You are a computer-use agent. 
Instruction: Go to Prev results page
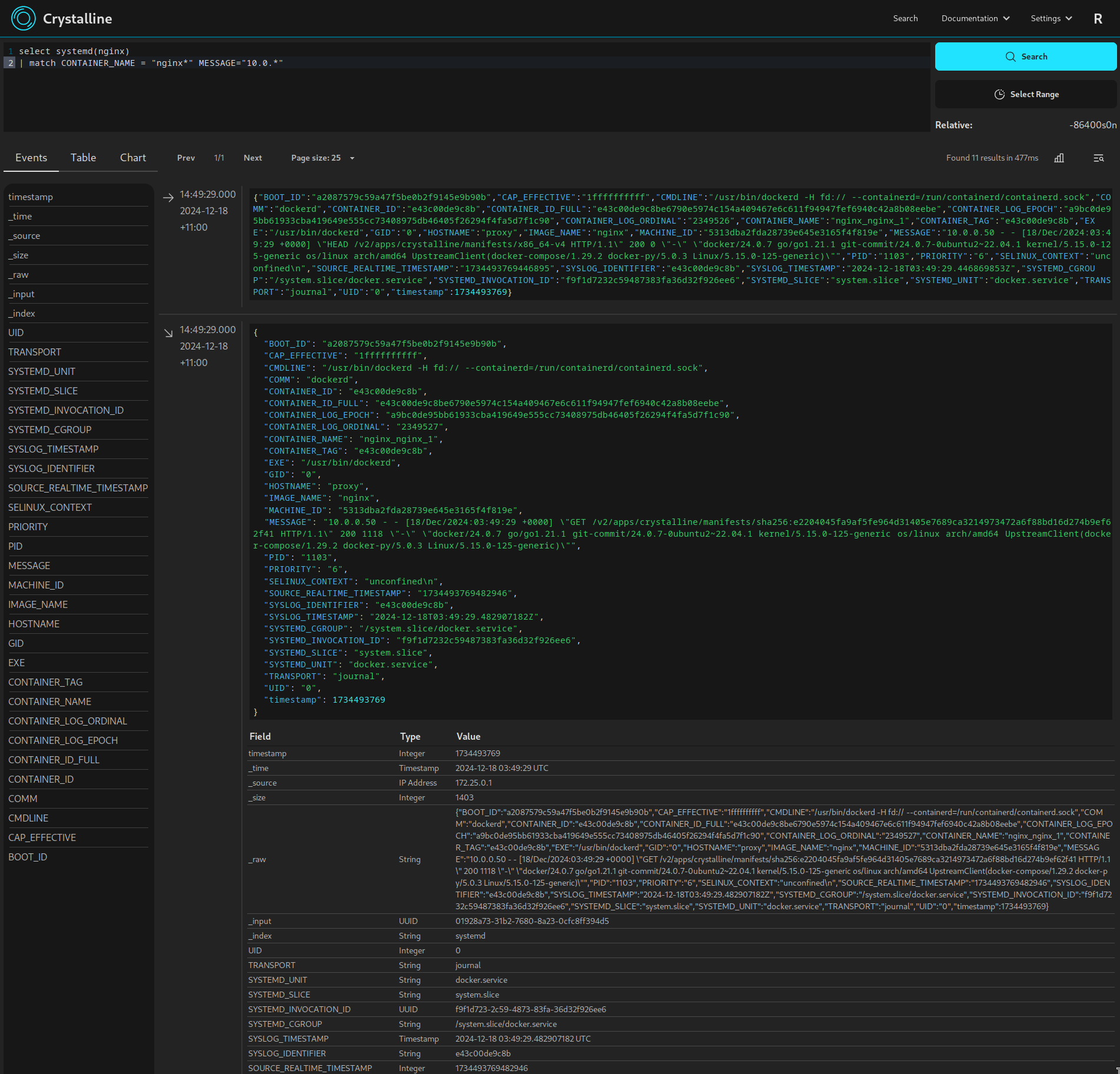point(186,158)
